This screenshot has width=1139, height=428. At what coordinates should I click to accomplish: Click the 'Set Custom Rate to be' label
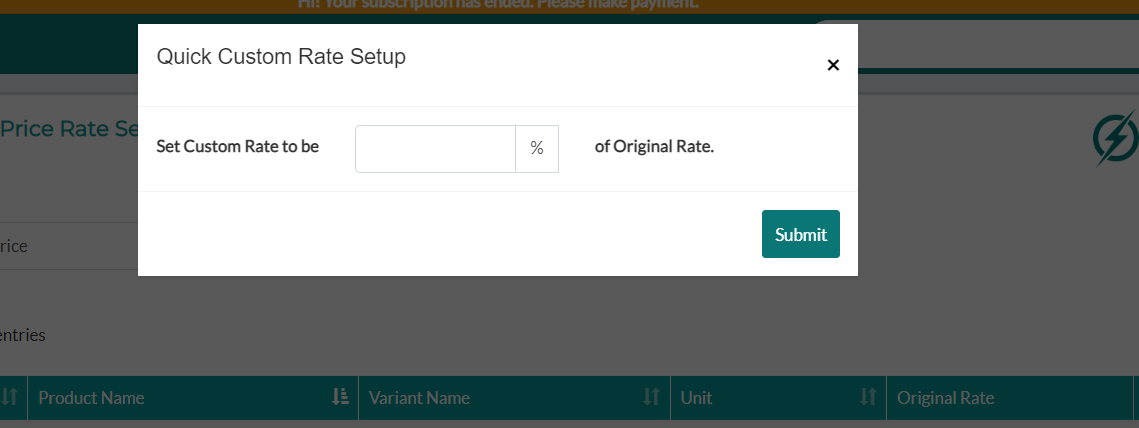238,146
